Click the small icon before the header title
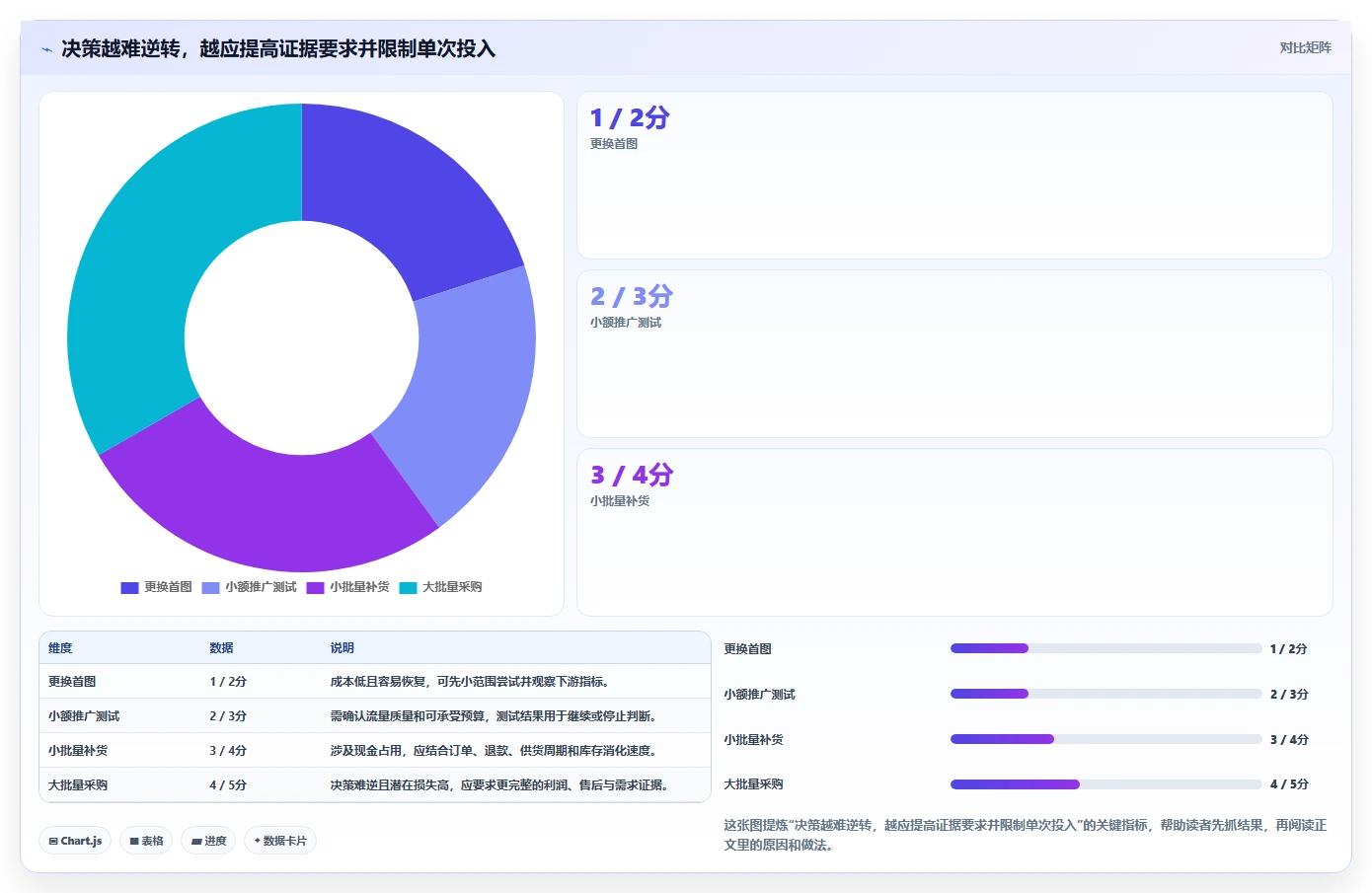The image size is (1372, 893). click(46, 49)
